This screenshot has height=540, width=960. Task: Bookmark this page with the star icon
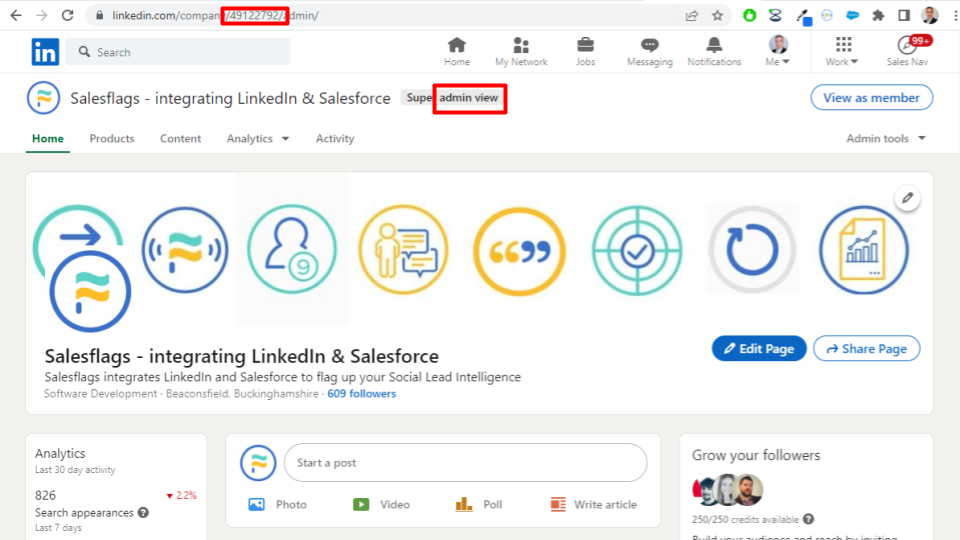tap(718, 15)
